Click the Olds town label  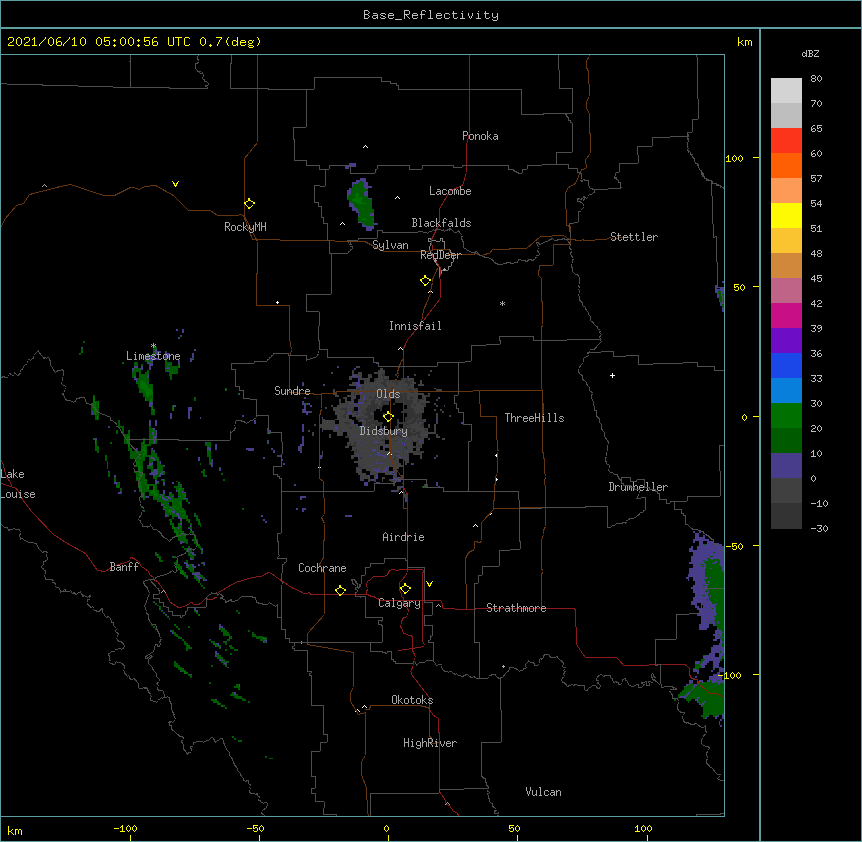tap(388, 394)
